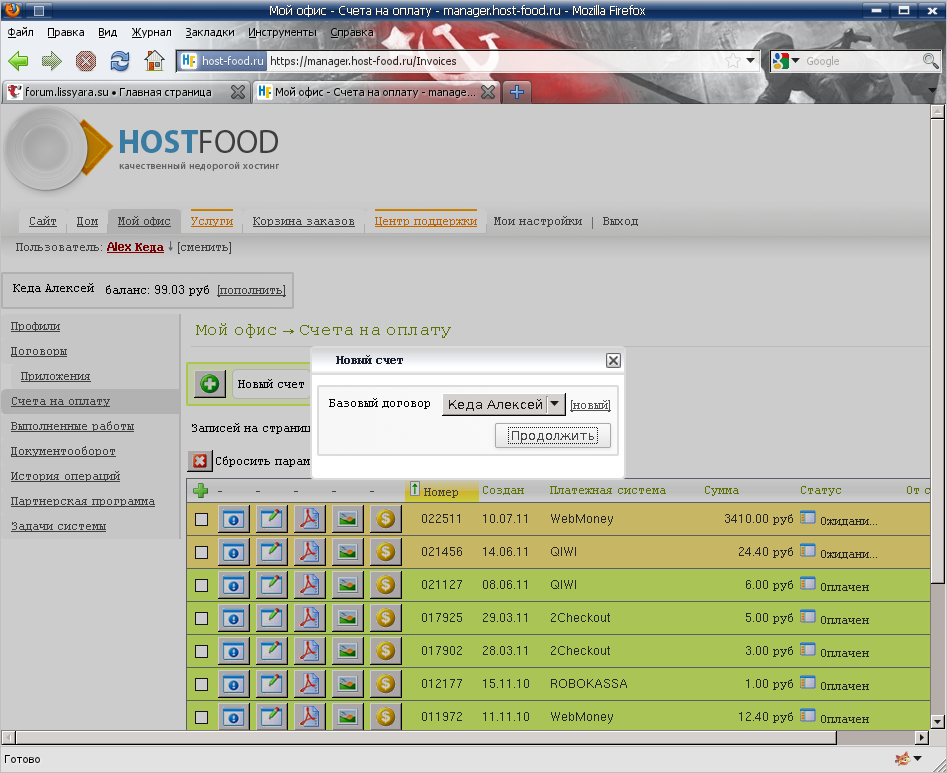Edit invoice 021127 with the pencil icon
The width and height of the screenshot is (947, 773).
pos(271,585)
